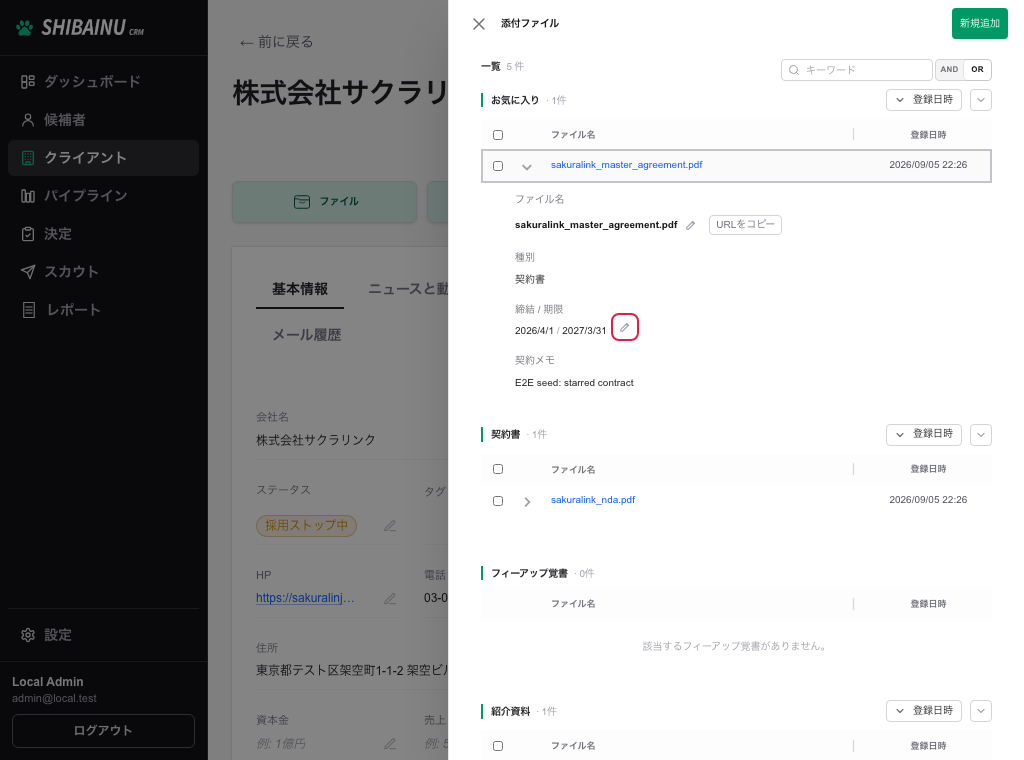Click the 採用ストップ中 status badge
Viewport: 1024px width, 760px height.
(306, 526)
